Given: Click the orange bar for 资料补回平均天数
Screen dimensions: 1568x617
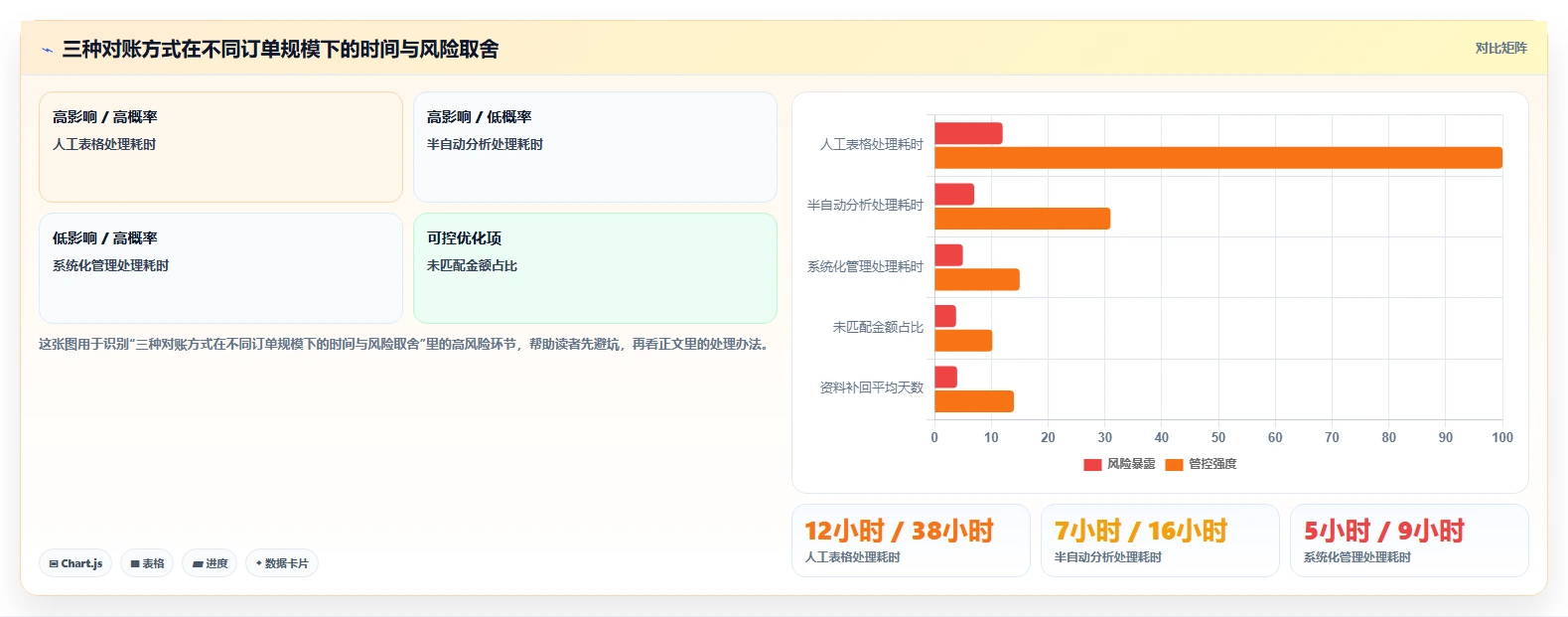Looking at the screenshot, I should click(974, 401).
